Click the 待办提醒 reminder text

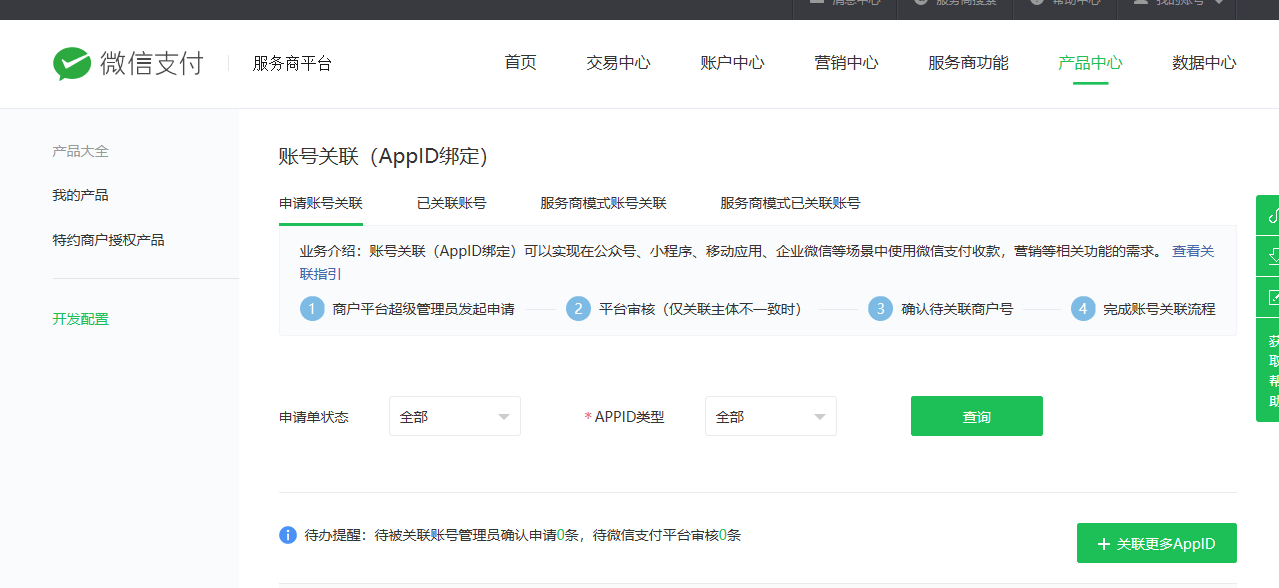[523, 535]
